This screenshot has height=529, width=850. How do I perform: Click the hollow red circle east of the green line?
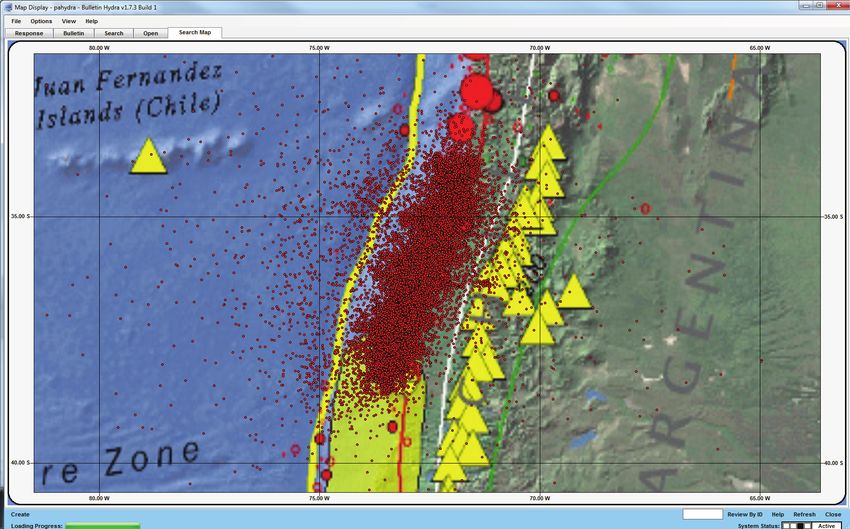[x=645, y=209]
